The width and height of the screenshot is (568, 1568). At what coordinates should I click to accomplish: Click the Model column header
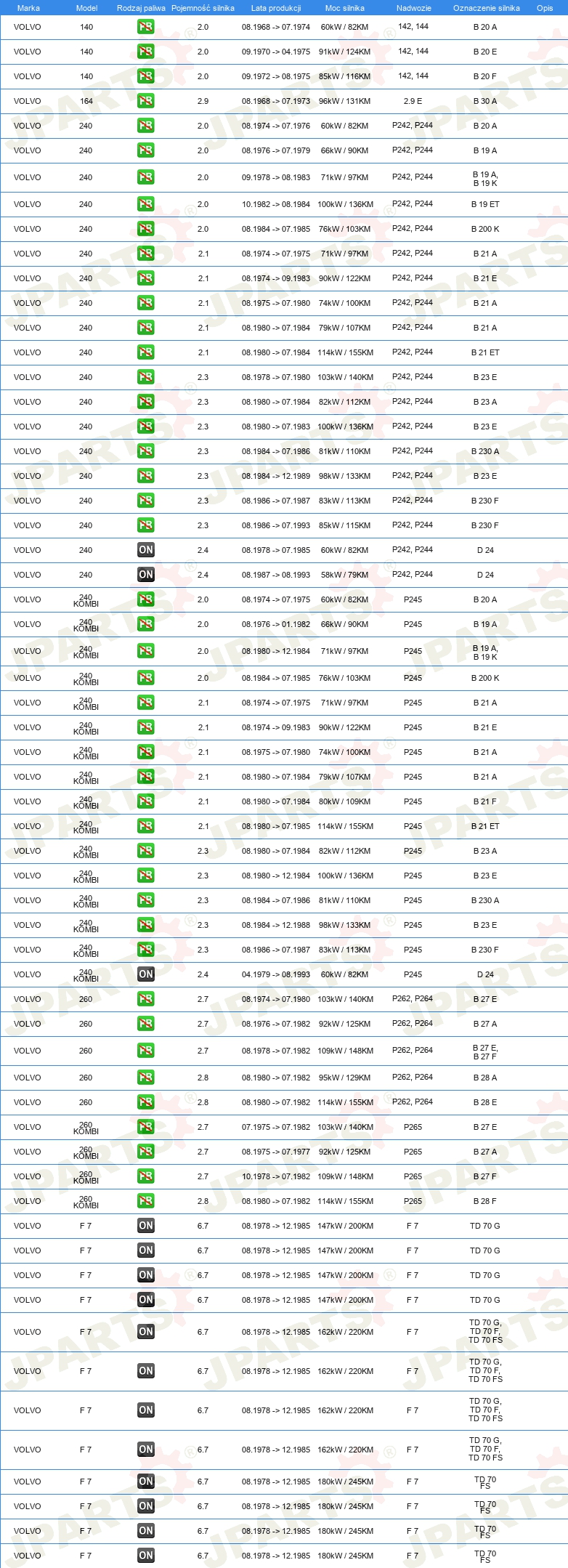(86, 8)
